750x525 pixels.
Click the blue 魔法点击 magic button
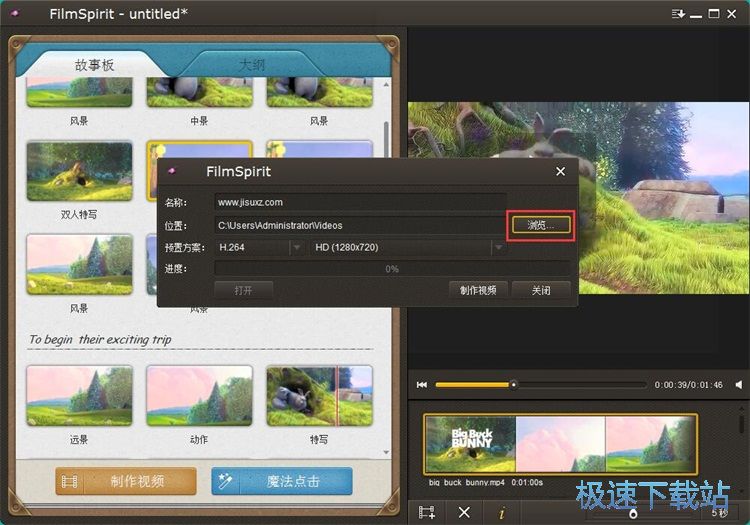coord(282,481)
